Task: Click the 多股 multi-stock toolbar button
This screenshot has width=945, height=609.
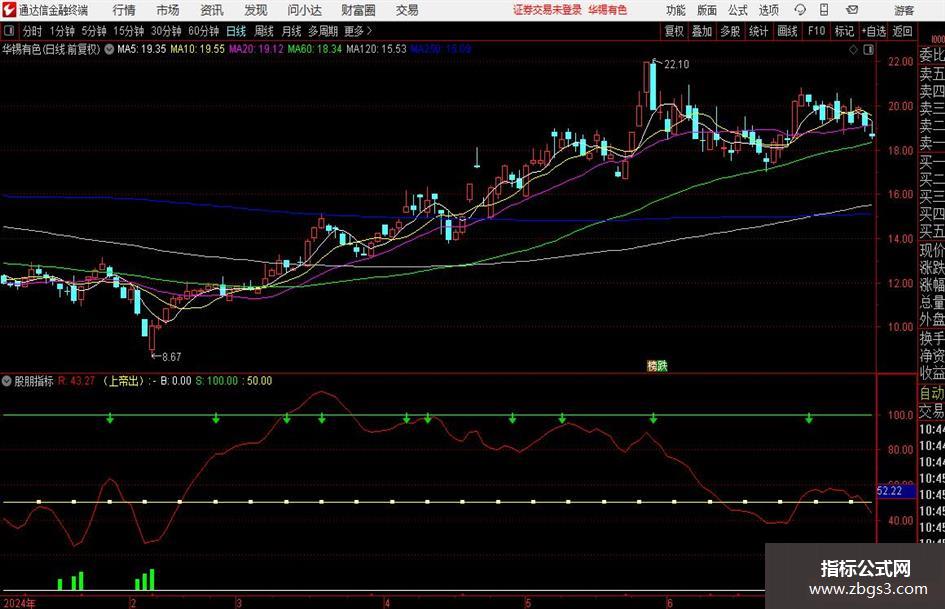Action: tap(730, 31)
